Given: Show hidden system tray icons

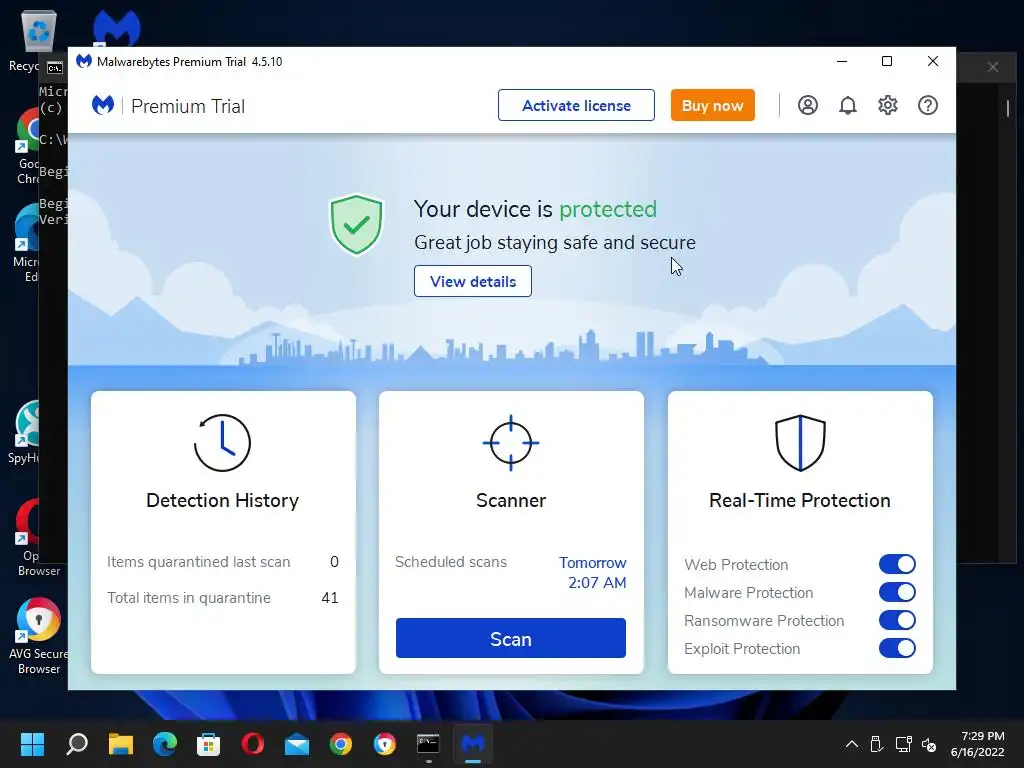Looking at the screenshot, I should [852, 744].
